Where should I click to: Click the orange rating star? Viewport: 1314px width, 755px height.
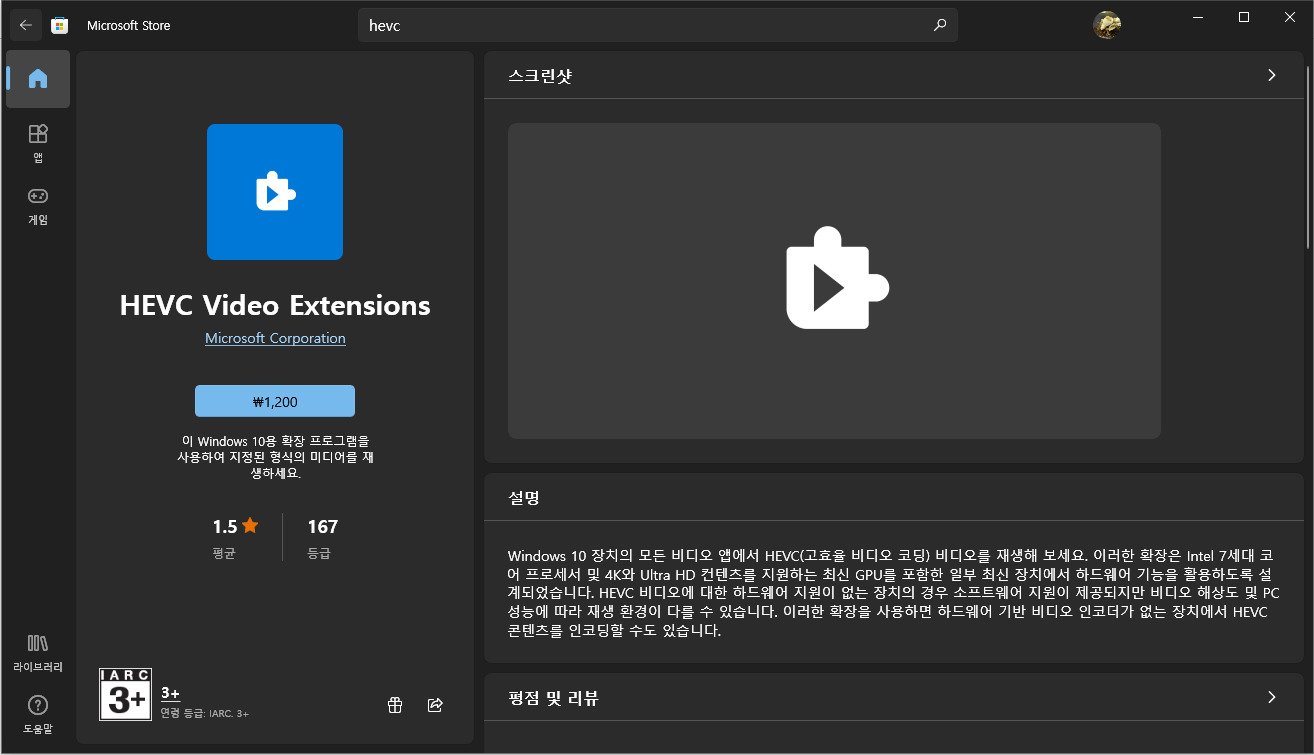(250, 525)
